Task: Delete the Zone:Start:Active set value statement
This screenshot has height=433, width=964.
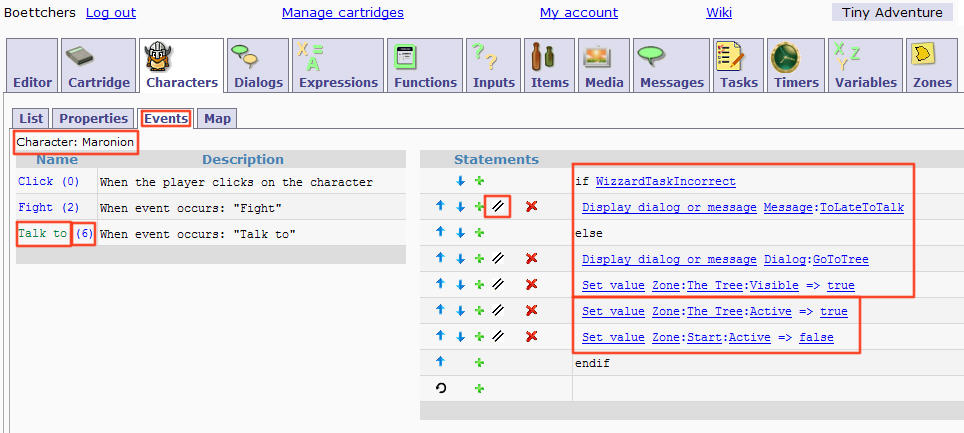Action: point(531,338)
